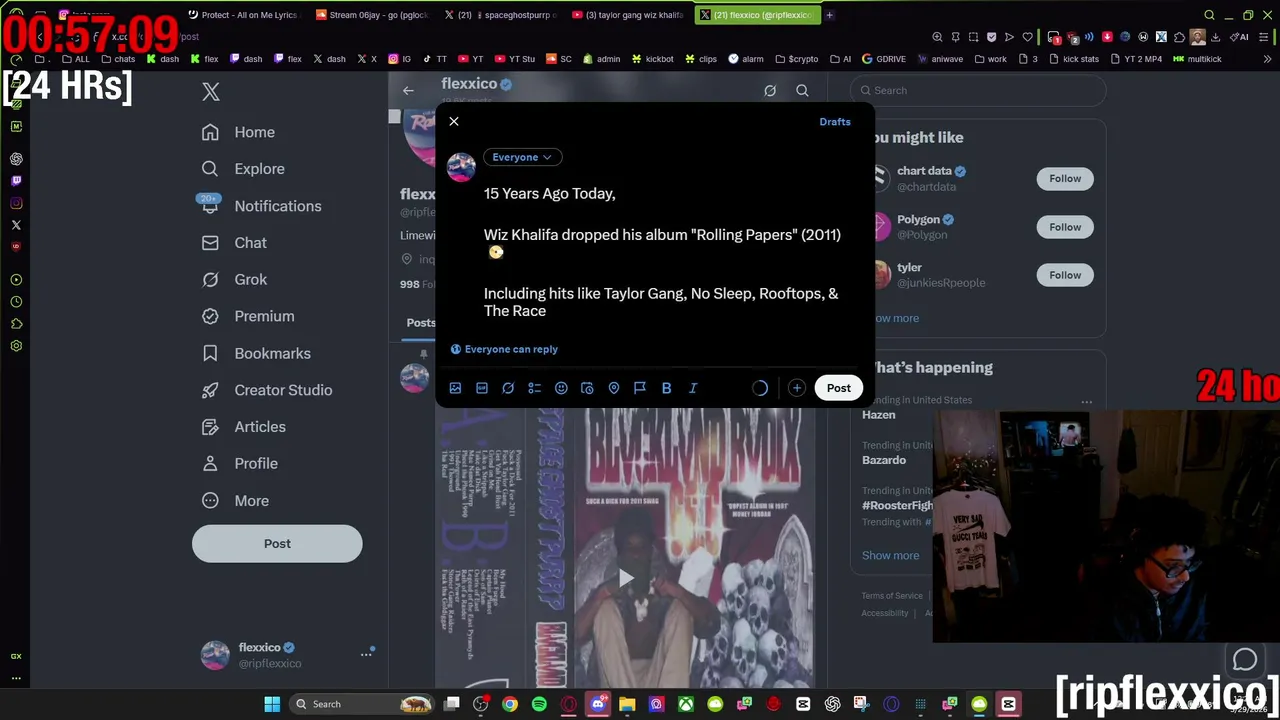The width and height of the screenshot is (1280, 720).
Task: Open a new browser tab
Action: (x=829, y=15)
